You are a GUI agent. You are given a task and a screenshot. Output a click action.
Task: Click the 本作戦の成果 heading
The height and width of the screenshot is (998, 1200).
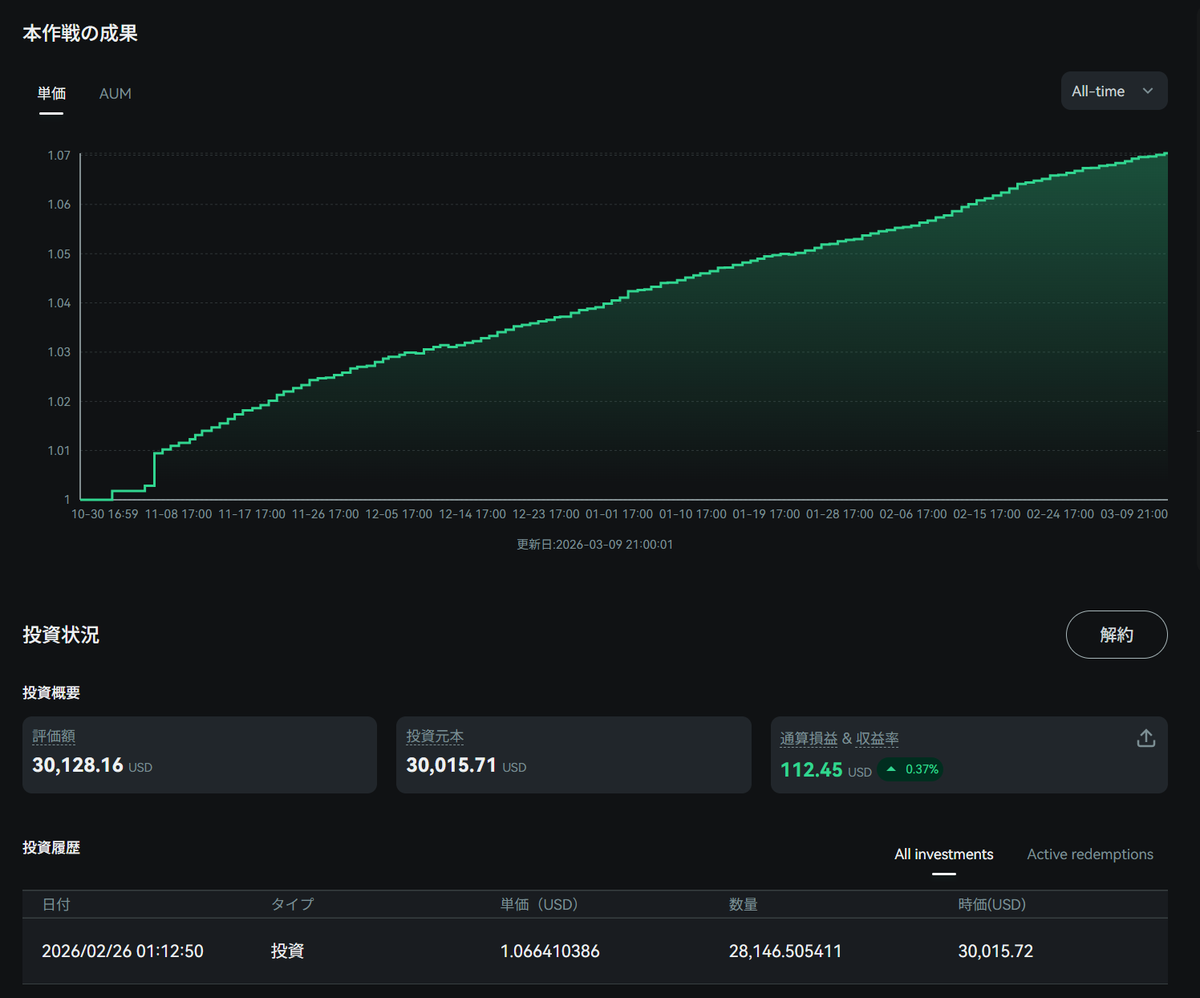tap(80, 33)
